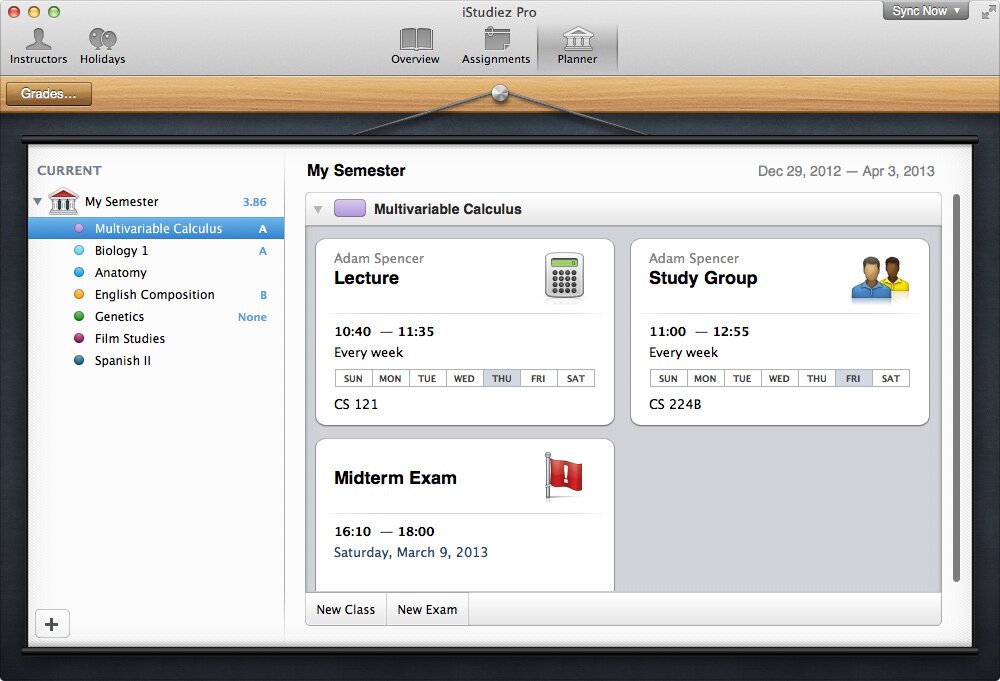The height and width of the screenshot is (681, 1000).
Task: Click the 3.86 GPA value
Action: [x=254, y=202]
